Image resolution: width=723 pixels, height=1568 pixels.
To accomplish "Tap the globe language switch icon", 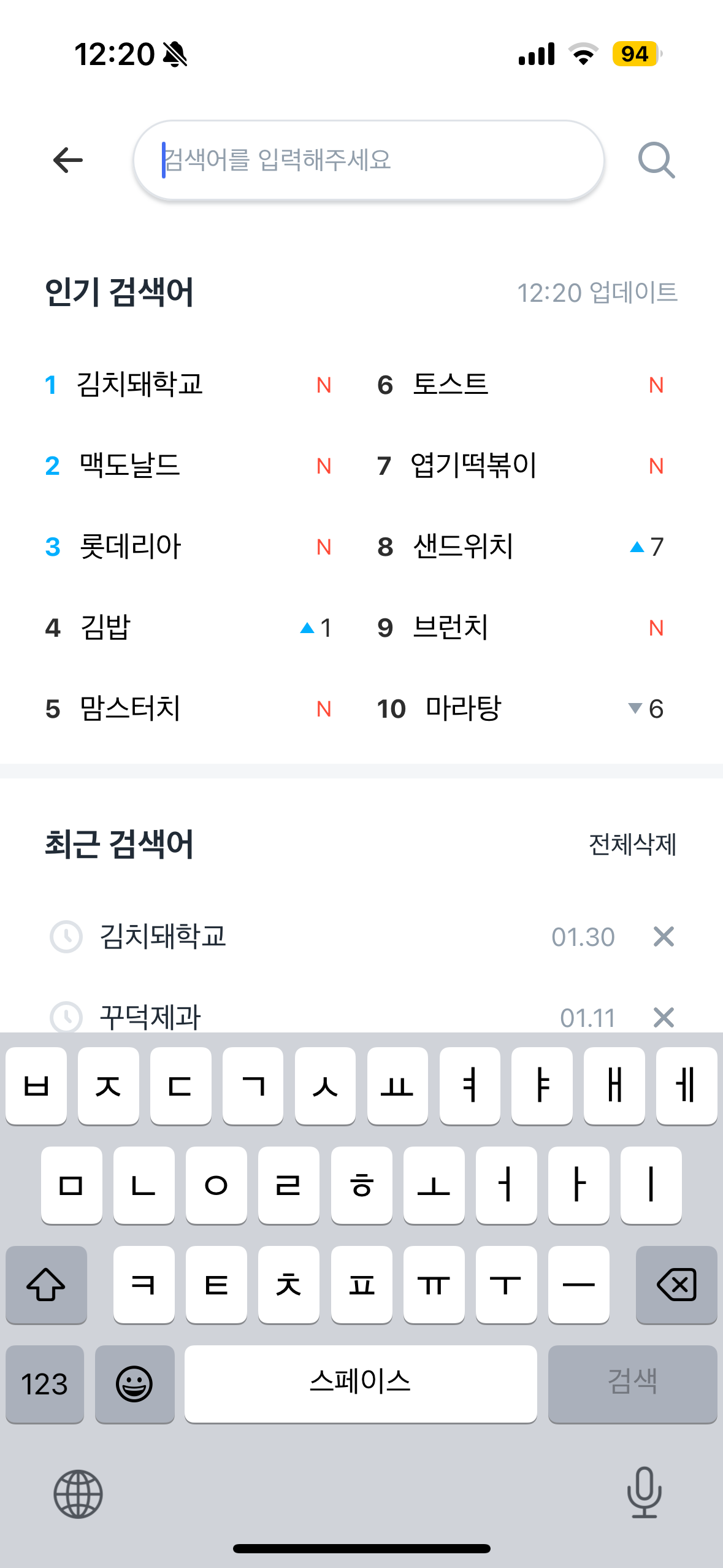I will [78, 1494].
